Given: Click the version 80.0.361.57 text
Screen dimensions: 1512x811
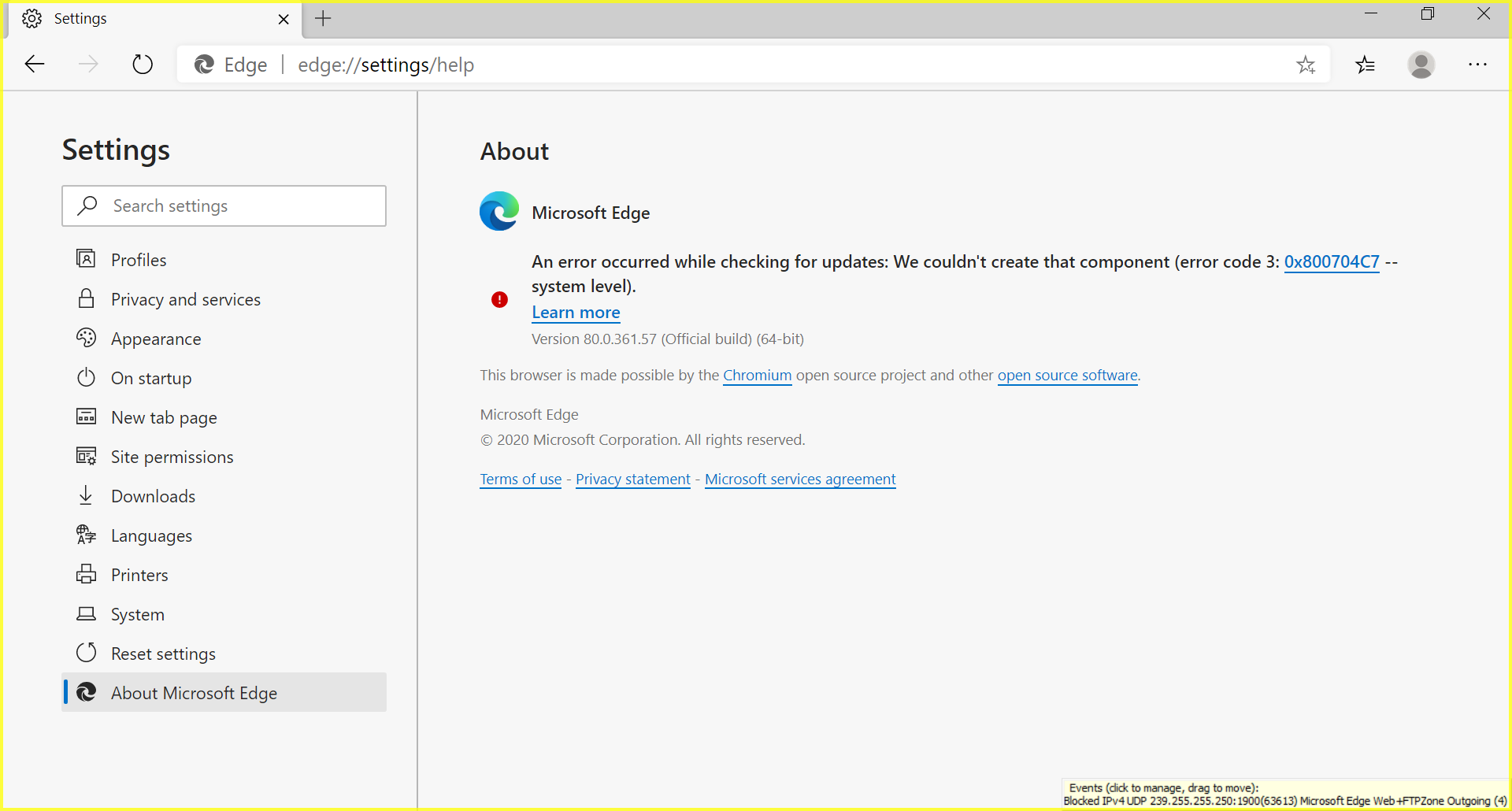Looking at the screenshot, I should [667, 339].
